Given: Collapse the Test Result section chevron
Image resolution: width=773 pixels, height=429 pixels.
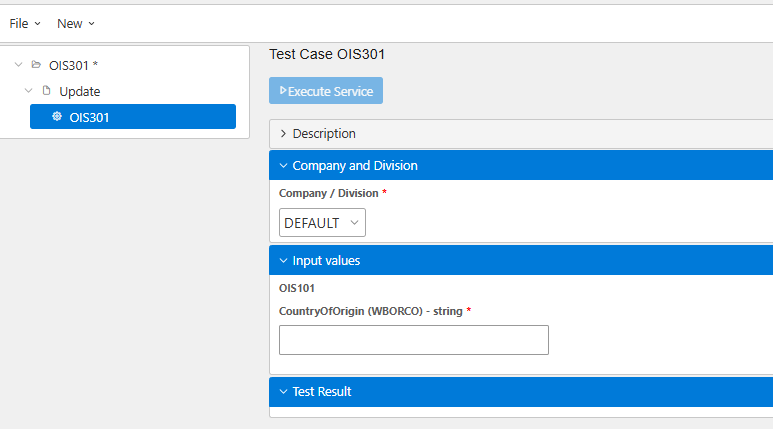Looking at the screenshot, I should [x=283, y=392].
